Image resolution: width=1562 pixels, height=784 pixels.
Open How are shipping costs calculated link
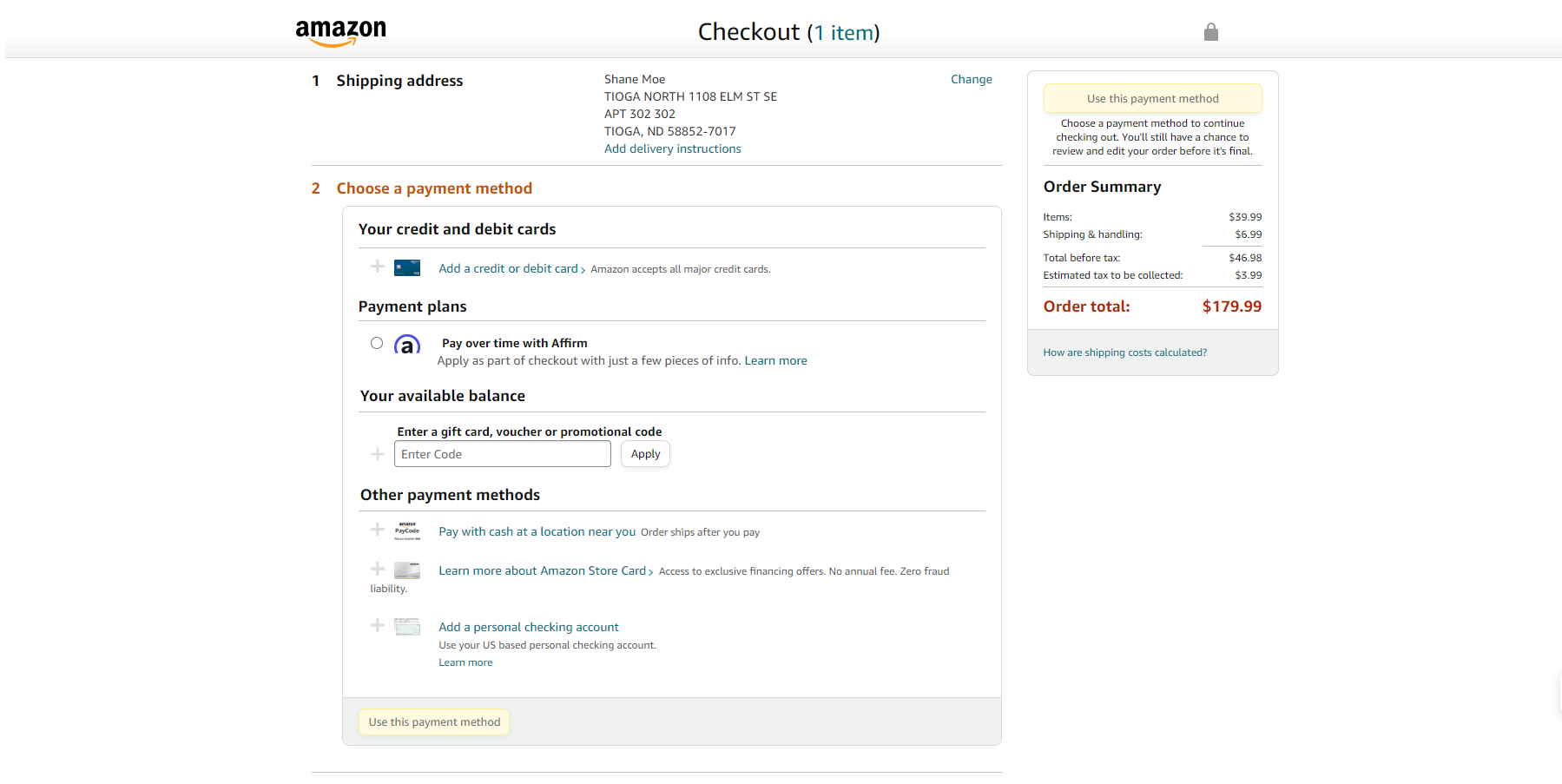[1125, 352]
